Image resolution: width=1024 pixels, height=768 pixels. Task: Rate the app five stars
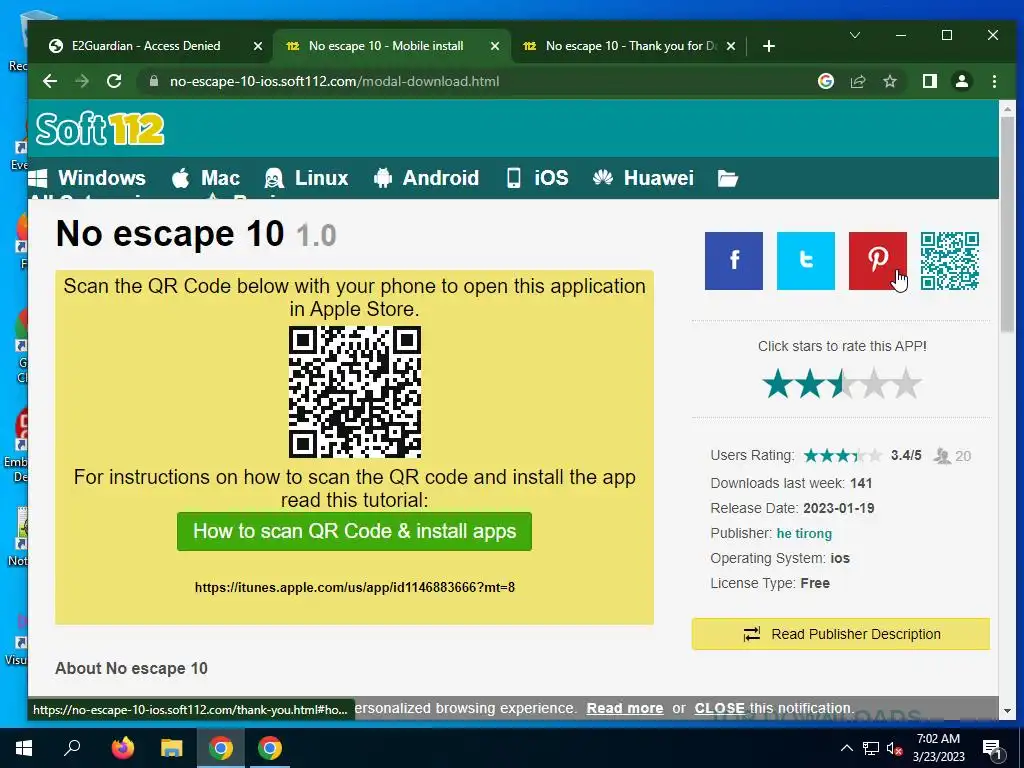[x=906, y=383]
